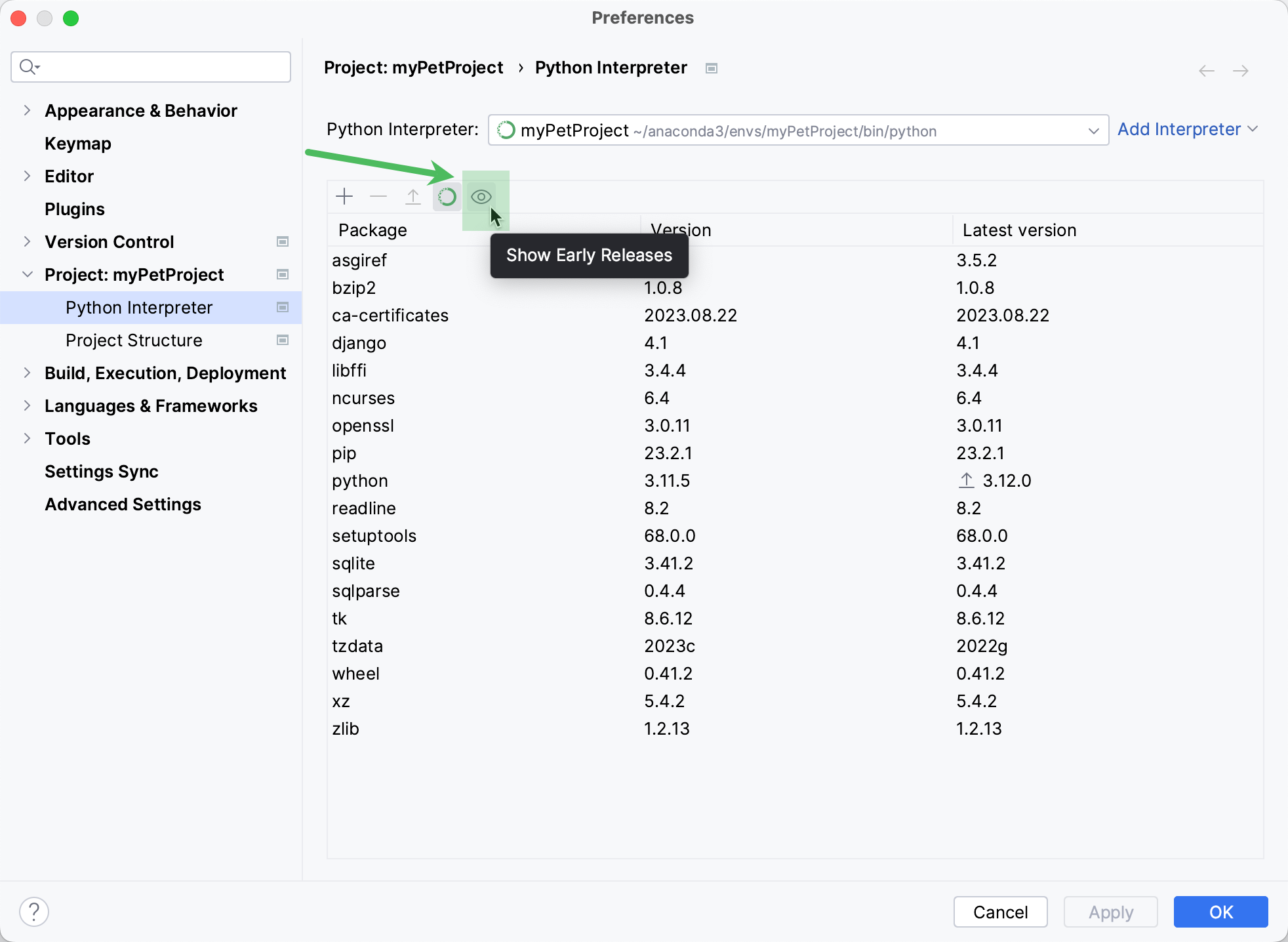Screen dimensions: 1288x942
Task: Expand the Appearance & Behavior section
Action: [x=26, y=110]
